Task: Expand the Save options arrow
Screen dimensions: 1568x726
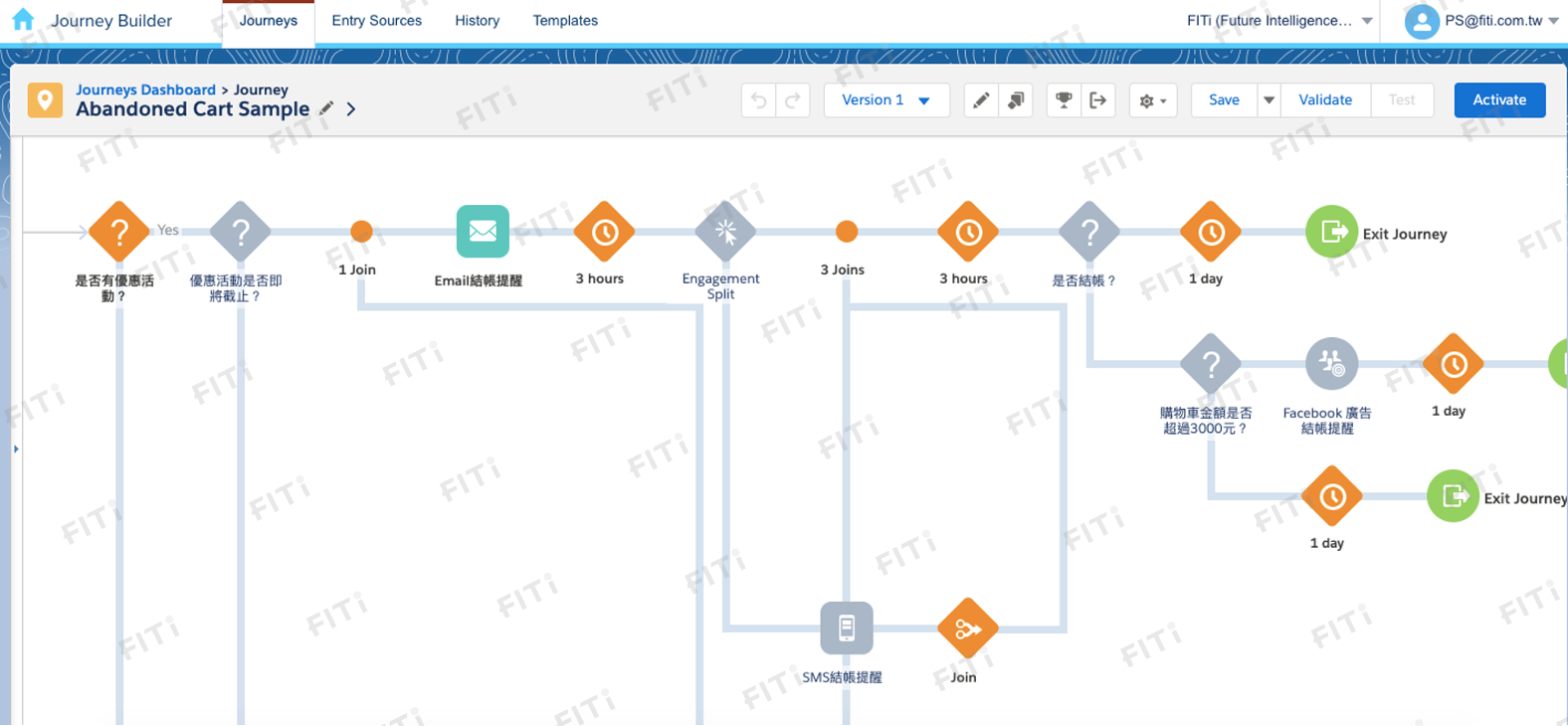Action: coord(1269,100)
